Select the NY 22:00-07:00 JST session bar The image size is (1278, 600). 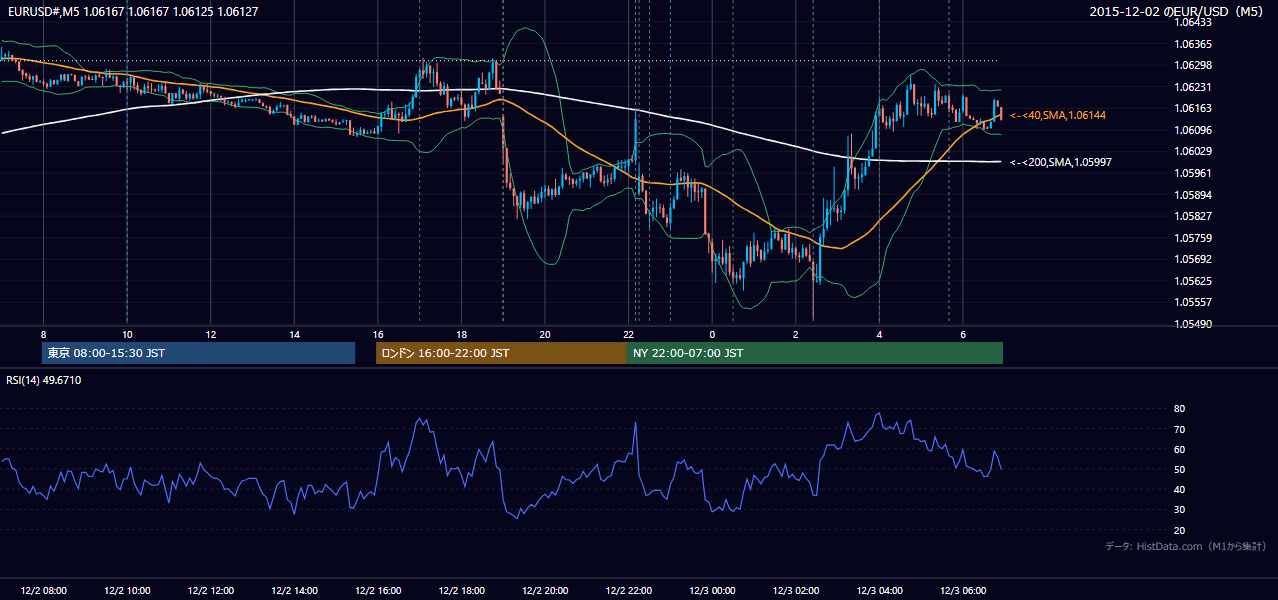tap(815, 353)
